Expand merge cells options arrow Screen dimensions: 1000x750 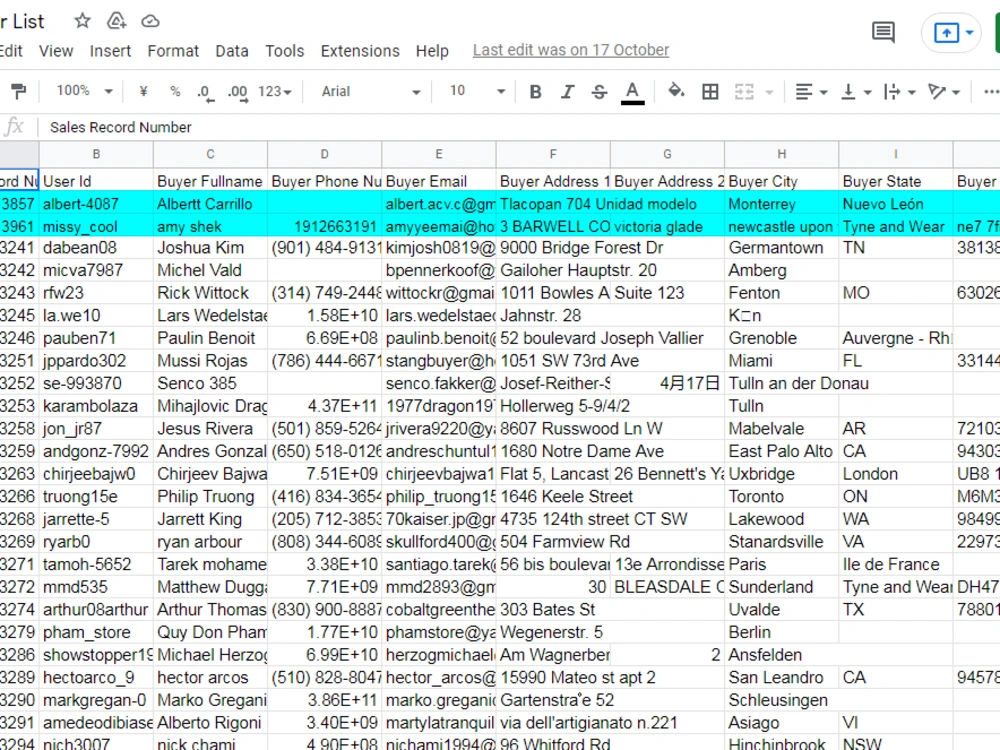tap(769, 92)
